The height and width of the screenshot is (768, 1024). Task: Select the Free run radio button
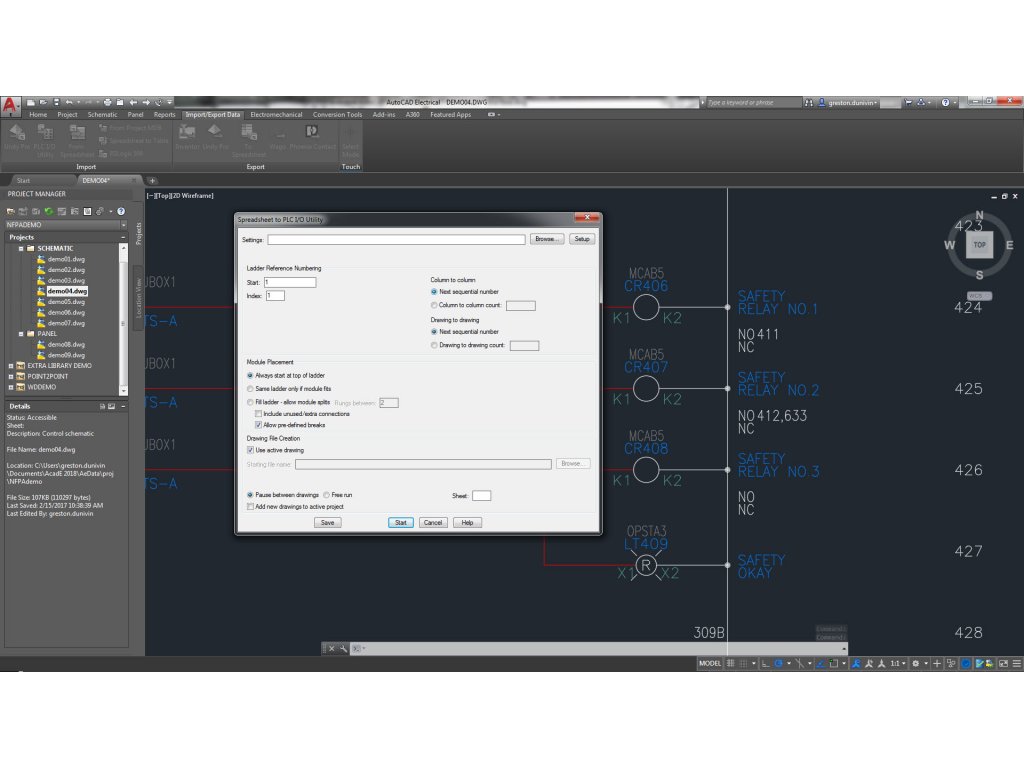pos(327,495)
